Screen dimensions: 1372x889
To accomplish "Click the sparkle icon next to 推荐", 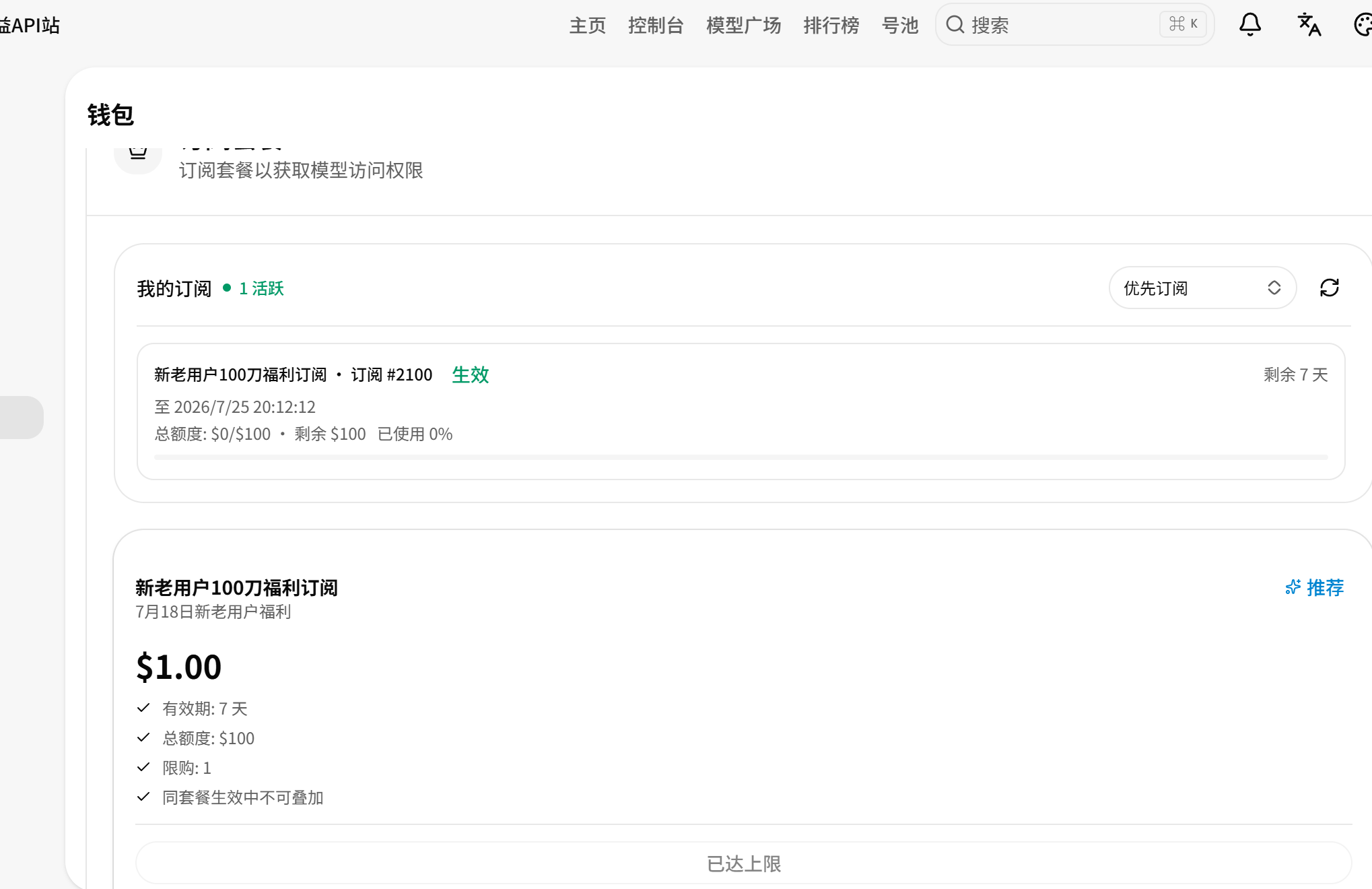I will tap(1293, 587).
